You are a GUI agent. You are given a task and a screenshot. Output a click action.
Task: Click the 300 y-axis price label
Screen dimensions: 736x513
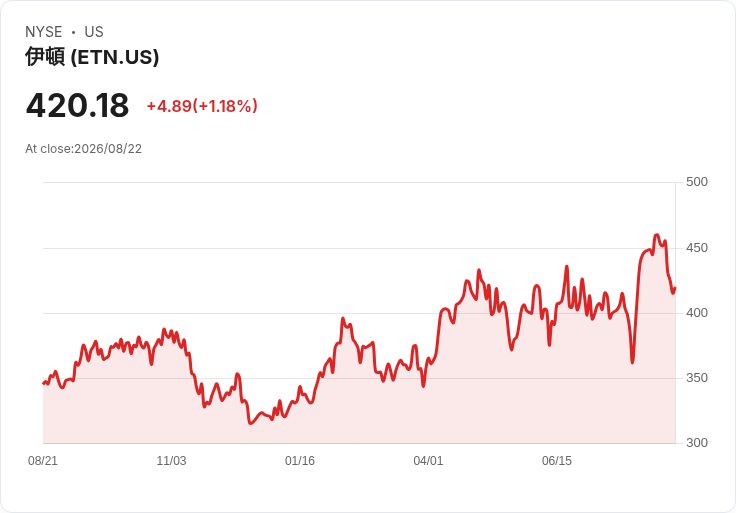tap(697, 443)
